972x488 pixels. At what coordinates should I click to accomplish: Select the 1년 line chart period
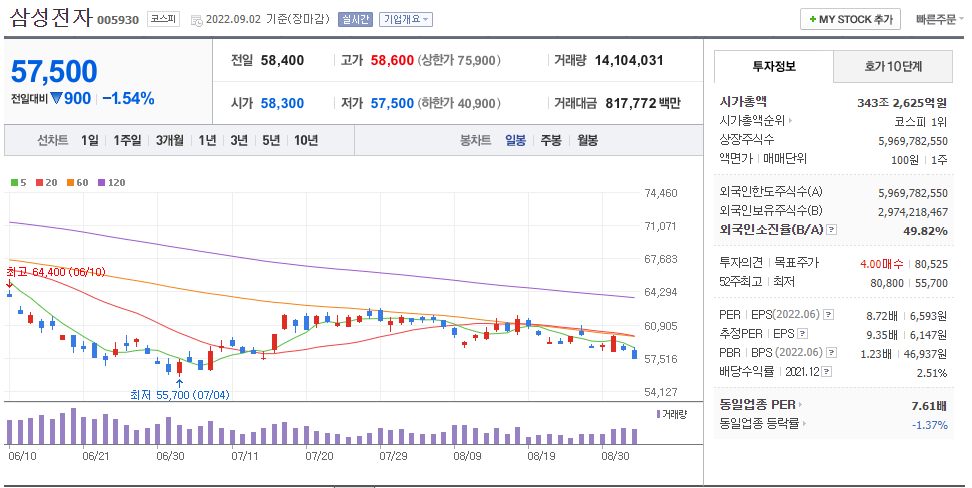click(x=207, y=140)
